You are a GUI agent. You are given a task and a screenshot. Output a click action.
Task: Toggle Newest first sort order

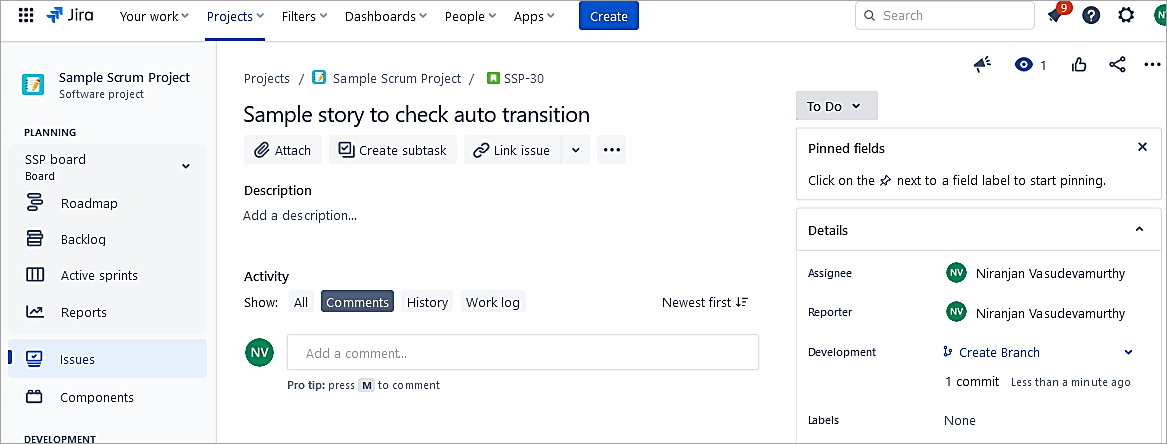(x=704, y=302)
